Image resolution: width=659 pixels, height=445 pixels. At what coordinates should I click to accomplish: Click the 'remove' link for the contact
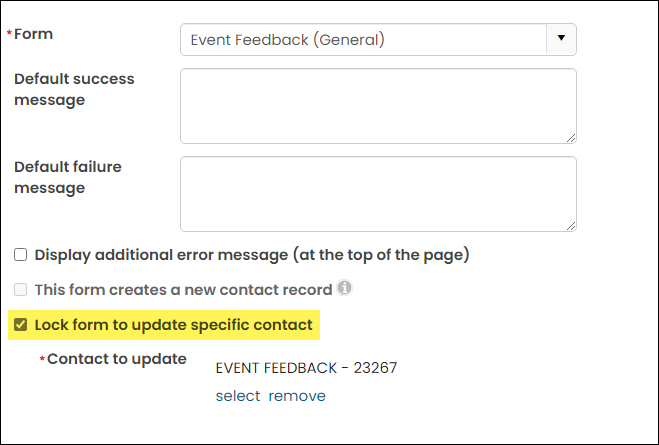coord(297,396)
